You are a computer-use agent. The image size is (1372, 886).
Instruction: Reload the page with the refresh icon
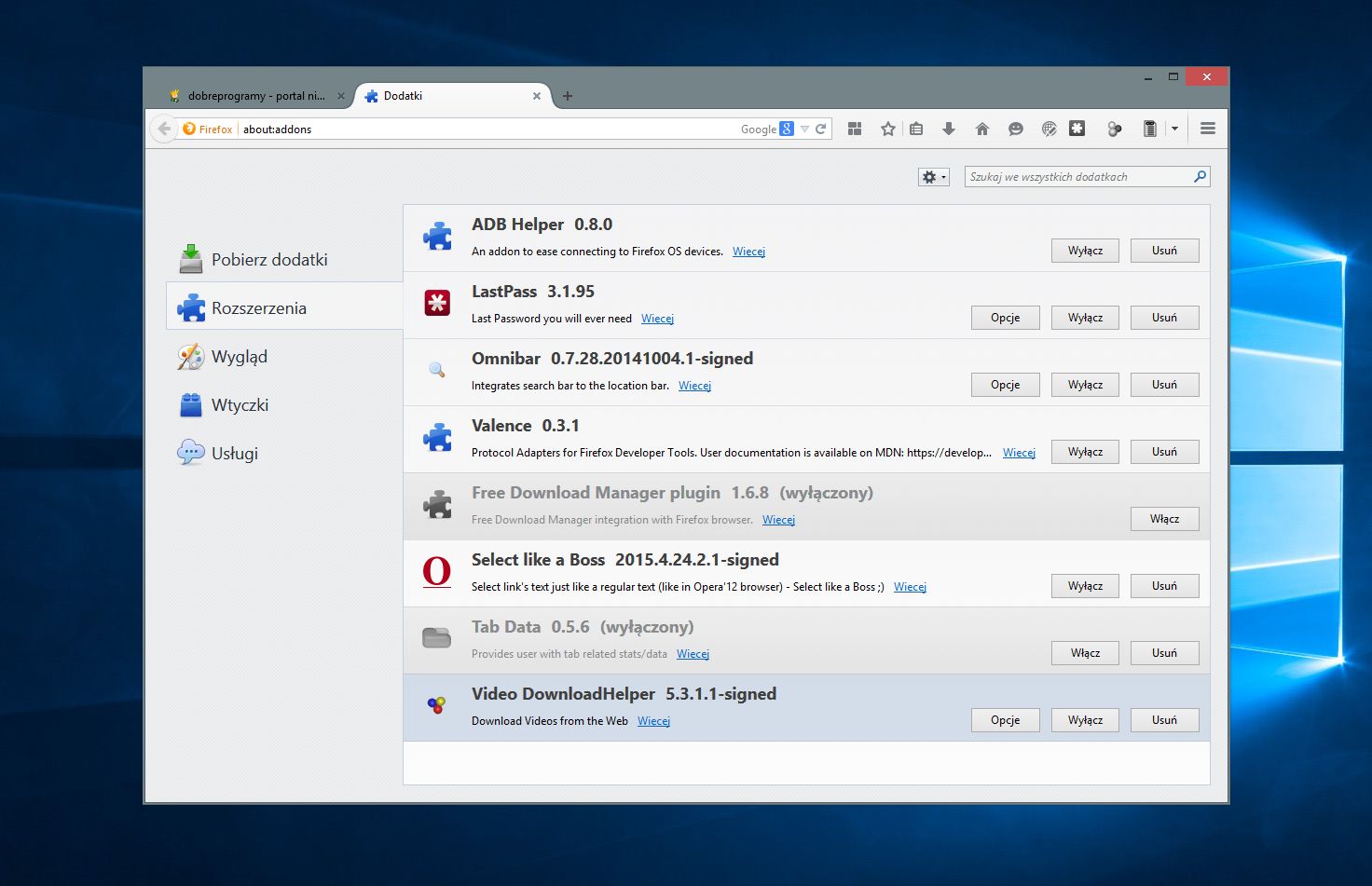[x=821, y=129]
